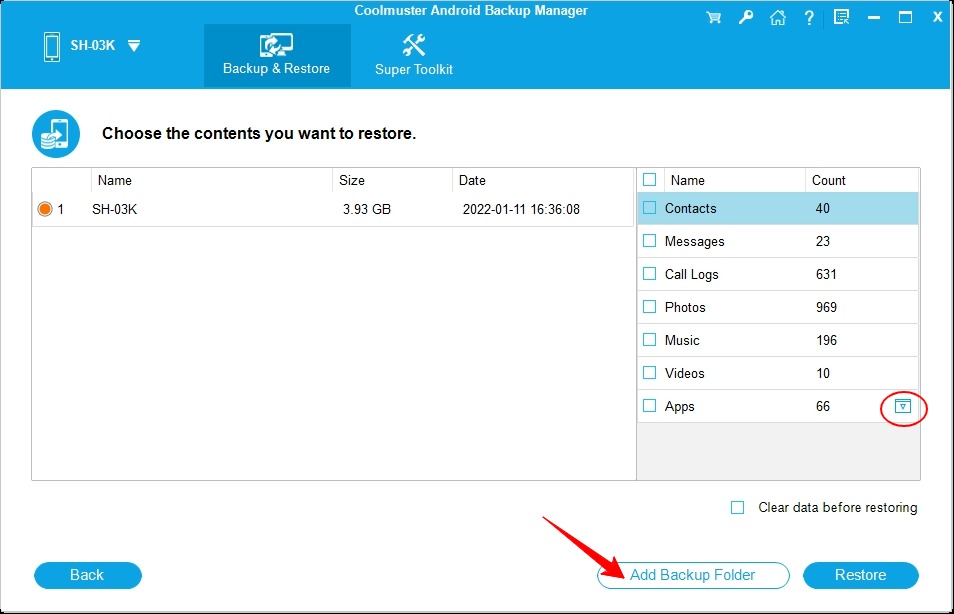The height and width of the screenshot is (614, 954).
Task: Check the Music checkbox
Action: [x=650, y=339]
